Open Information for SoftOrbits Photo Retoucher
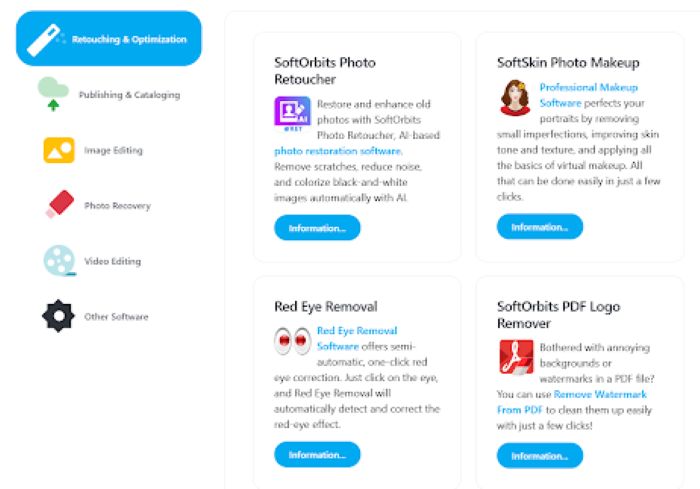Viewport: 700px width, 489px height. pos(317,228)
